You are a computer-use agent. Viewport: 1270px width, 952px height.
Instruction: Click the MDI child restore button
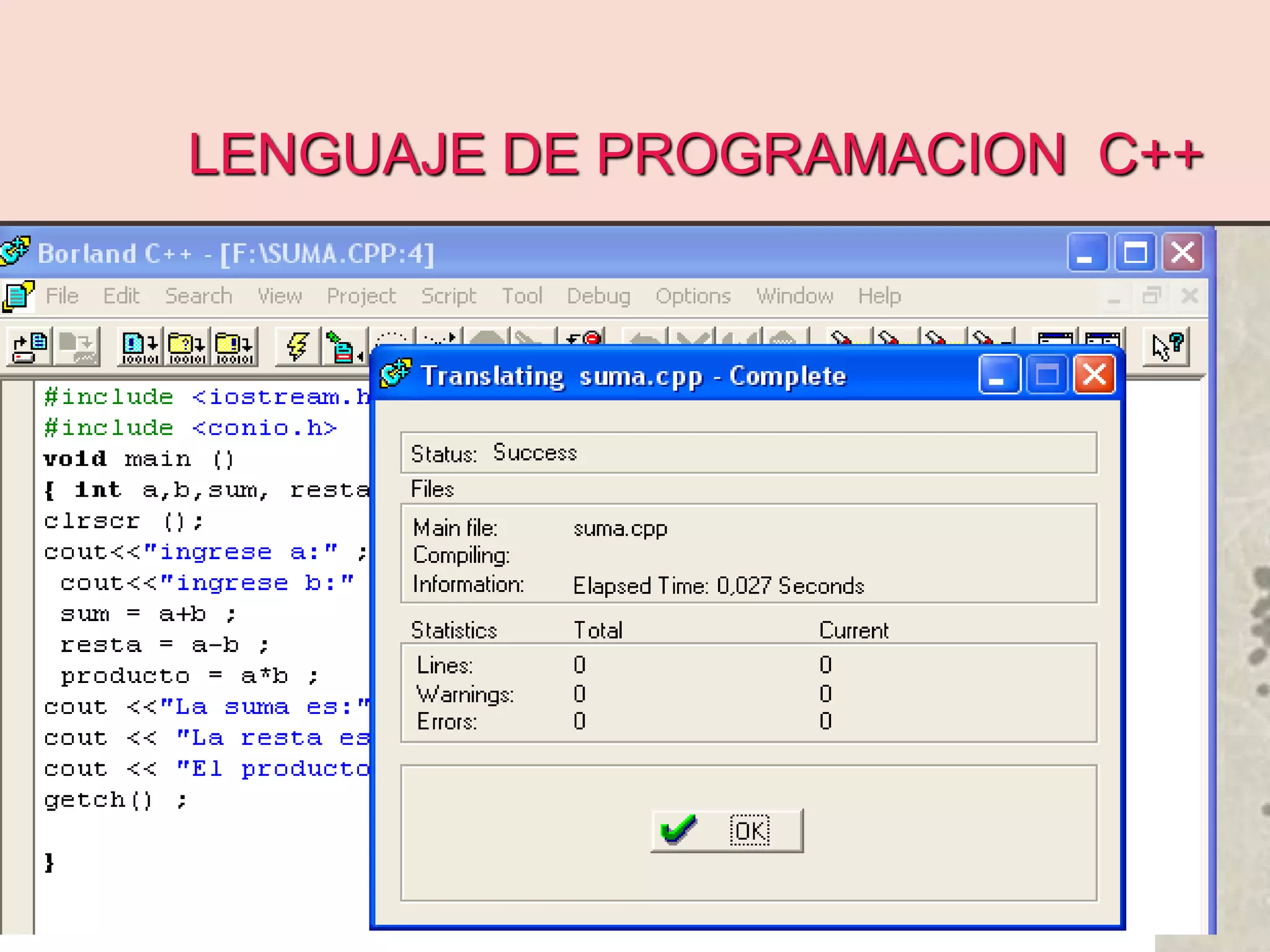pyautogui.click(x=1152, y=296)
